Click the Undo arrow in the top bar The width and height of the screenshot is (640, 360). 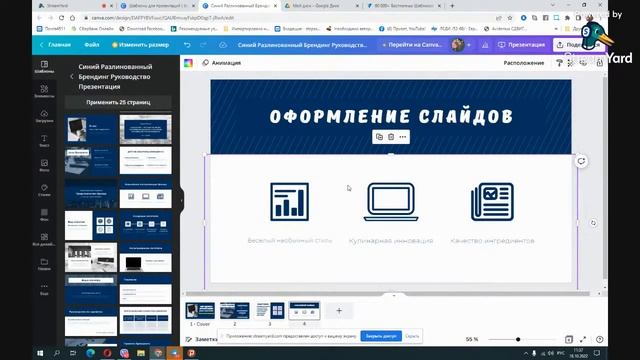tap(187, 45)
